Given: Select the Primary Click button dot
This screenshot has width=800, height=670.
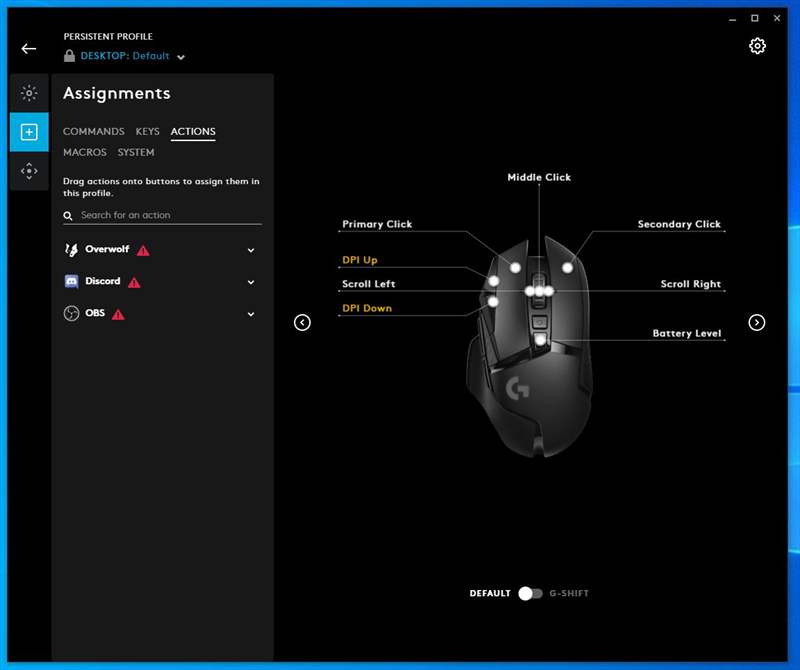Looking at the screenshot, I should pyautogui.click(x=515, y=268).
